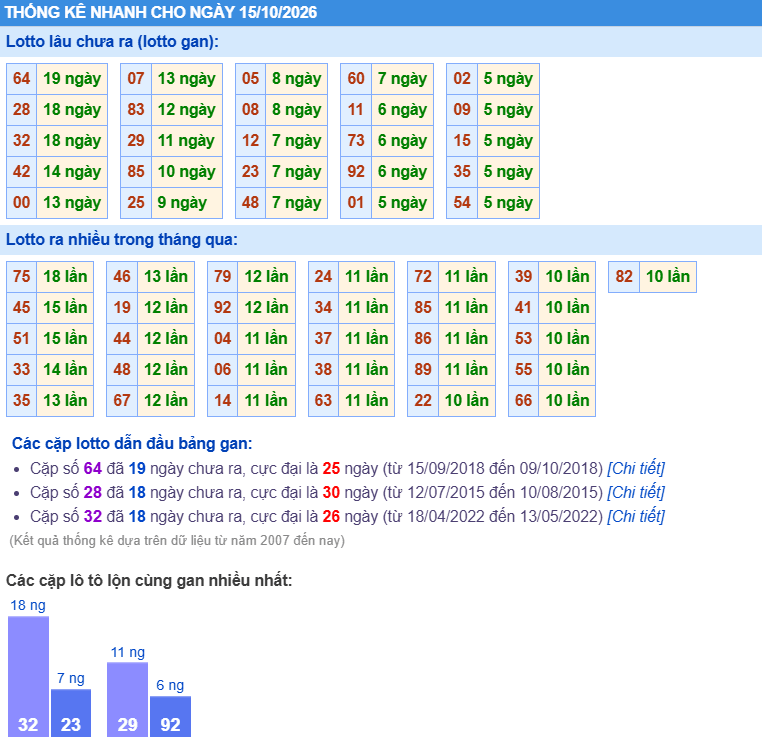The width and height of the screenshot is (762, 747).
Task: Click frequent number 41
Action: [523, 308]
